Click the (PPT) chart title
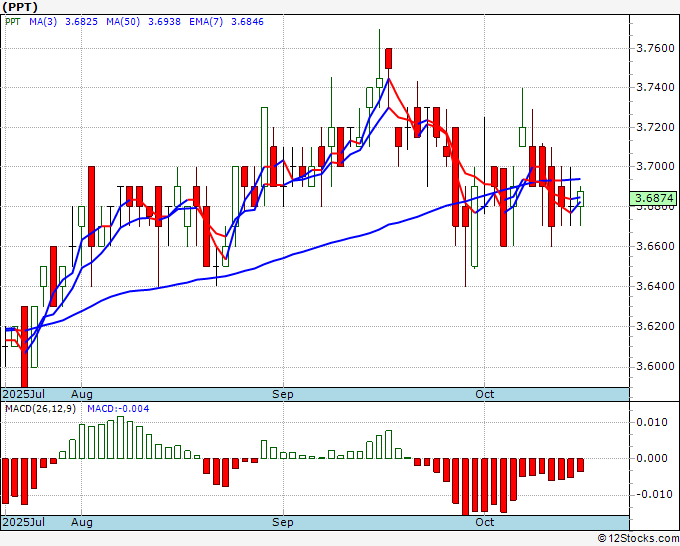This screenshot has height=546, width=680. (x=20, y=7)
